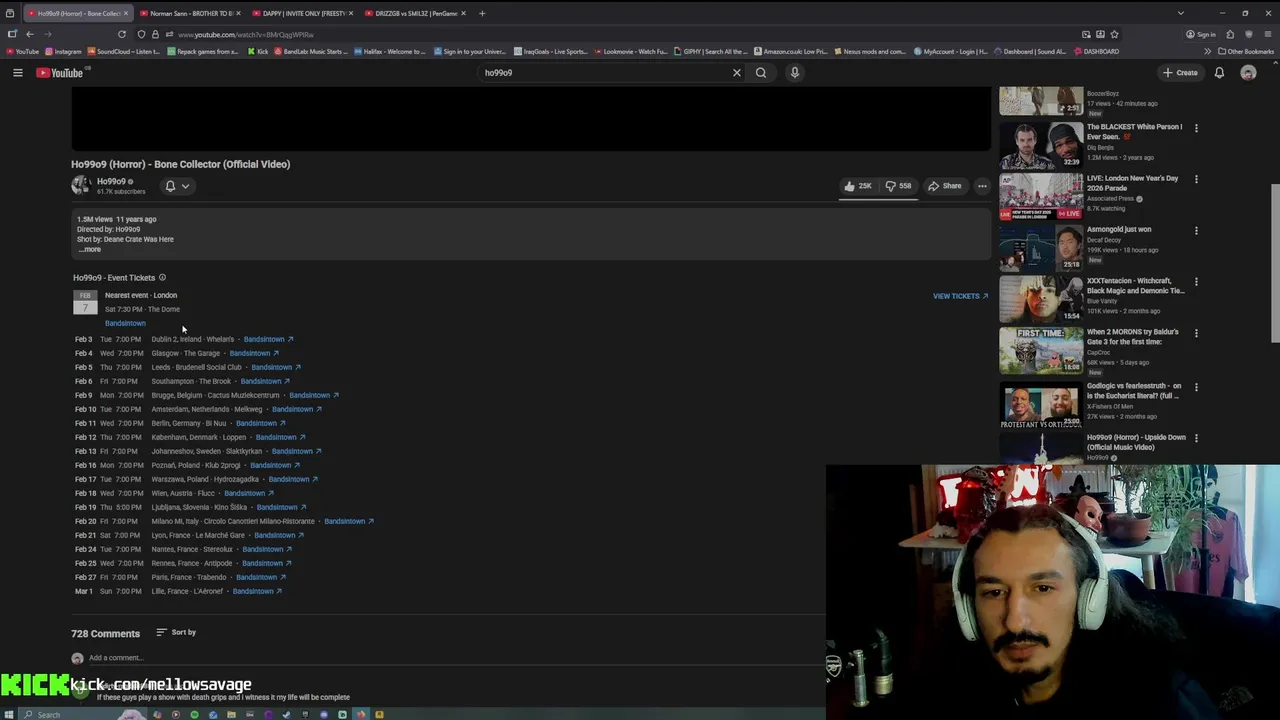Open Asmongold just won thumbnail
The image size is (1280, 720).
[x=1041, y=247]
